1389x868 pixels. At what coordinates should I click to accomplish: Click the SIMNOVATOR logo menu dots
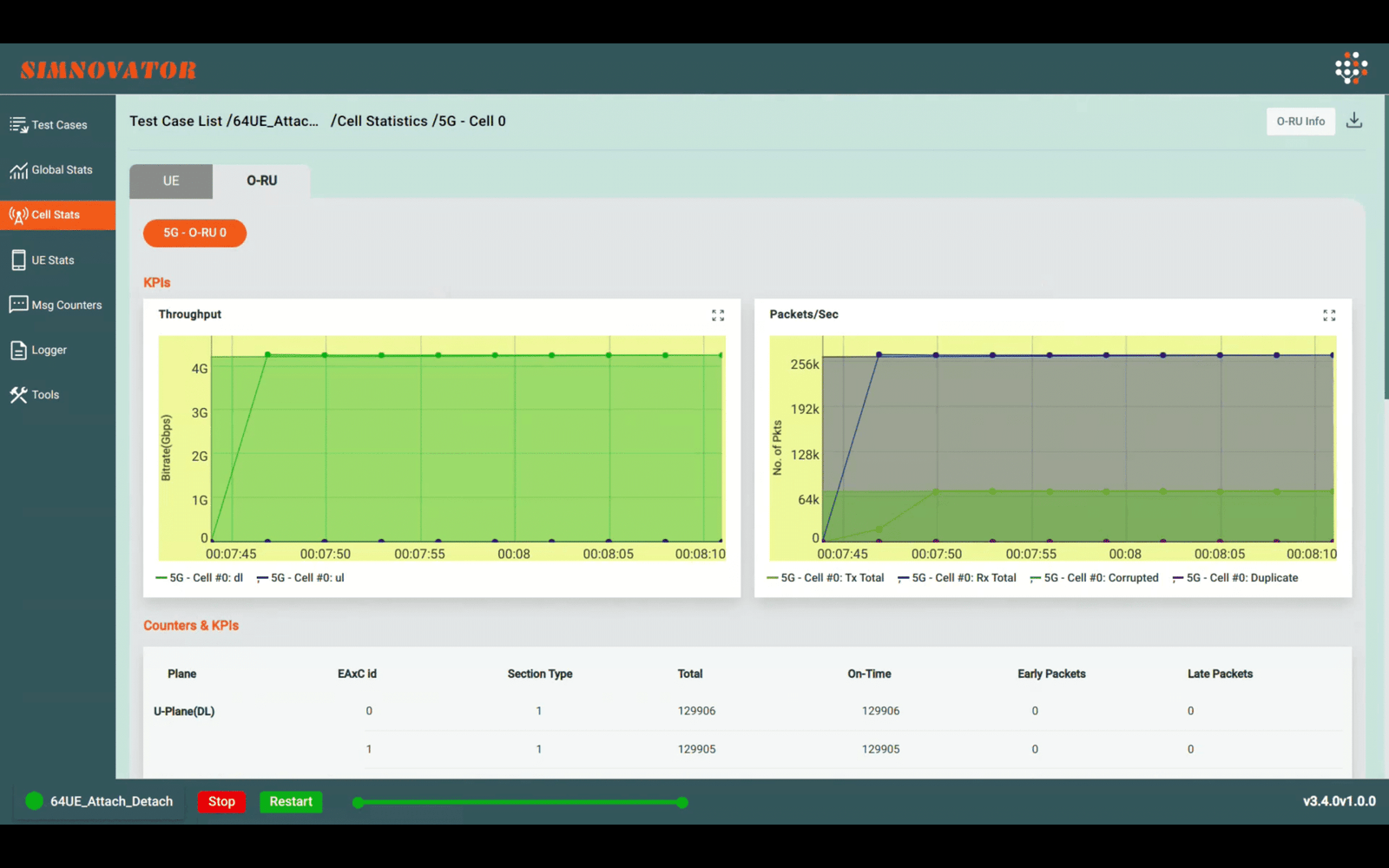(x=1350, y=67)
